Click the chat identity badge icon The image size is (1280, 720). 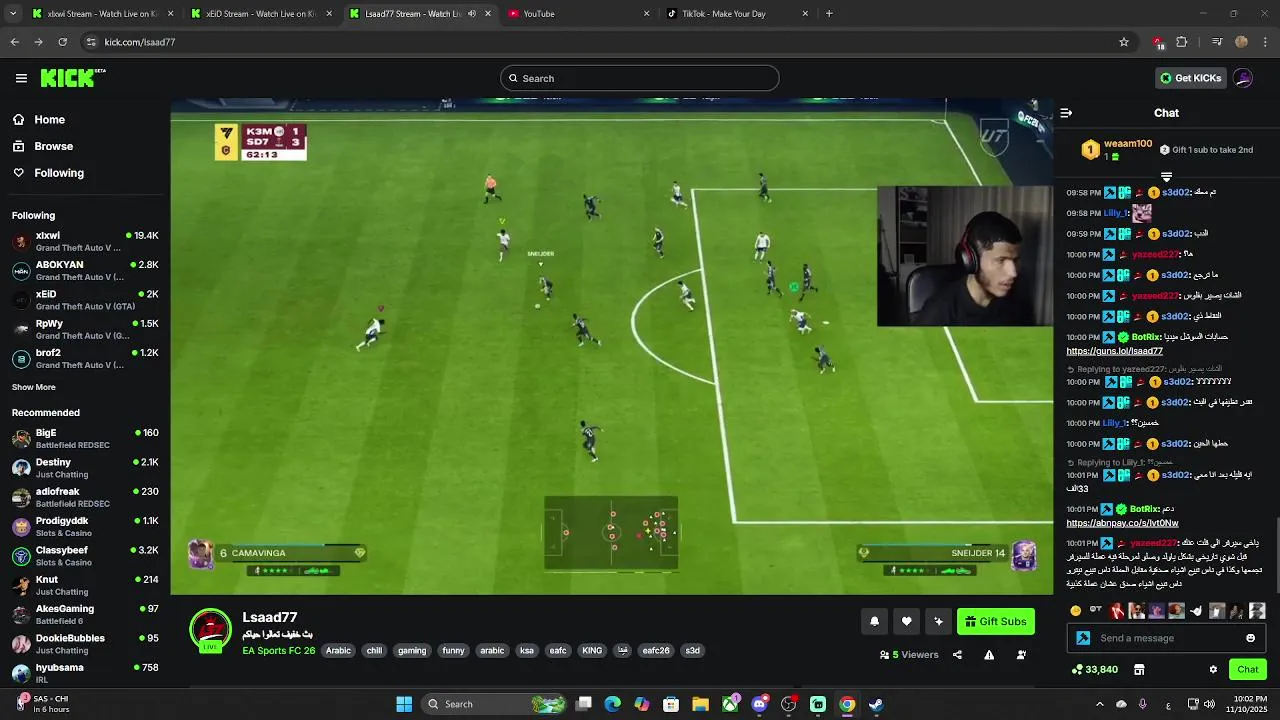pyautogui.click(x=1083, y=638)
